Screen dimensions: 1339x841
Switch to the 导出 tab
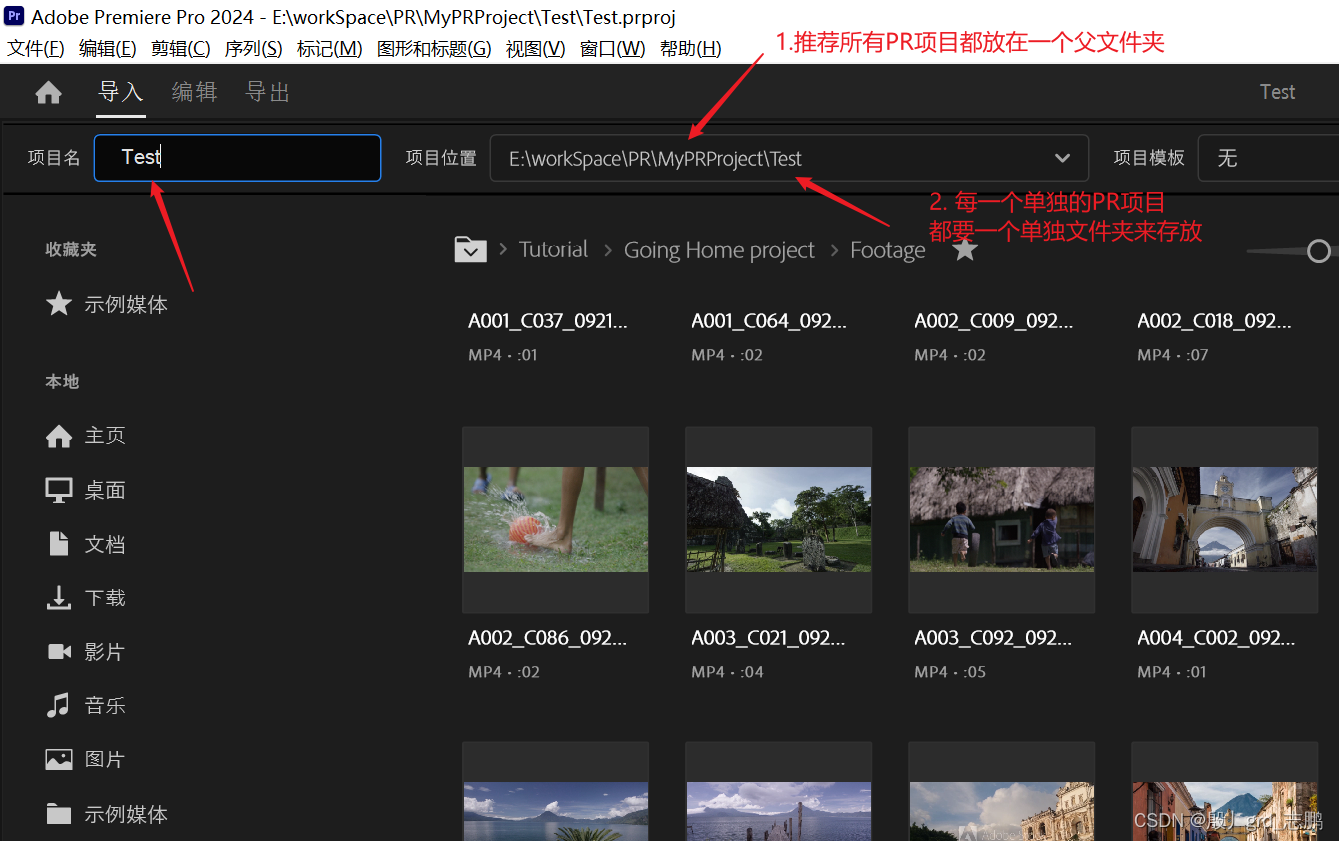click(x=268, y=92)
